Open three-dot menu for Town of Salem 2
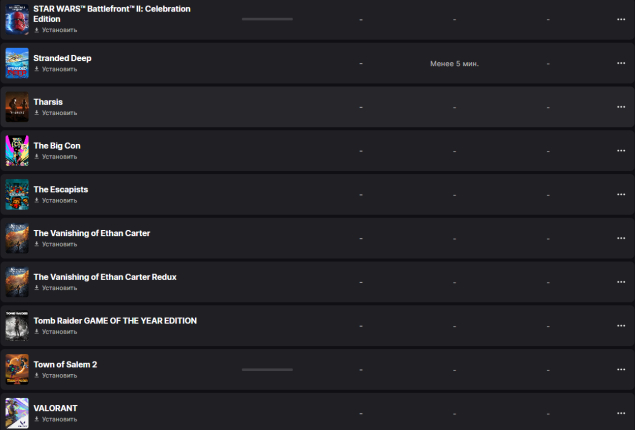Screen dimensions: 635x430 click(x=621, y=369)
